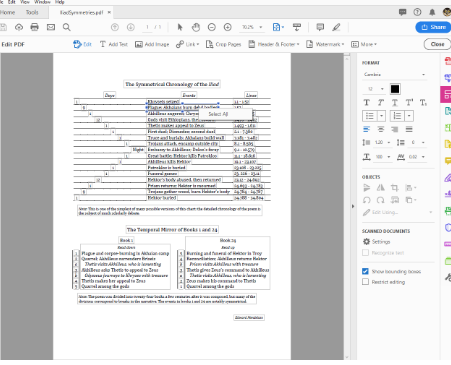Flip object horizontal icon
Viewport: 451px width, 365px height.
381,188
